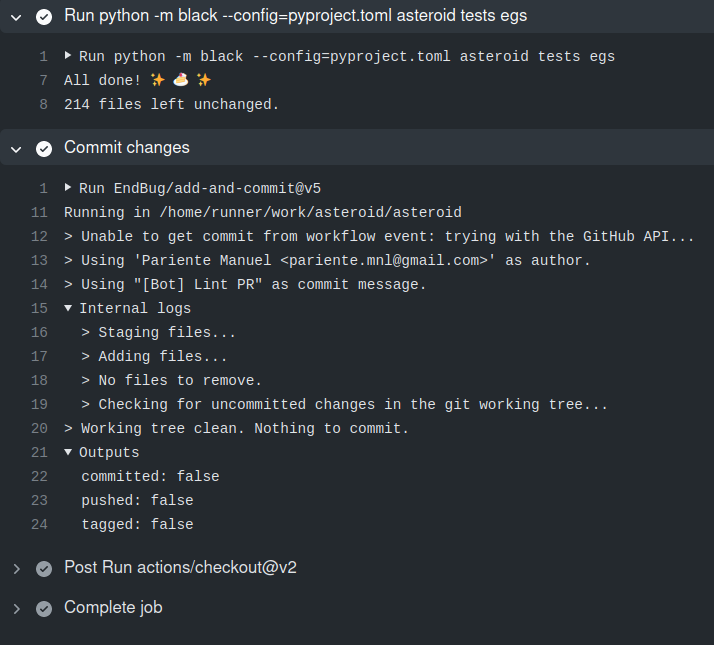Click the Commit changes step title

point(126,148)
